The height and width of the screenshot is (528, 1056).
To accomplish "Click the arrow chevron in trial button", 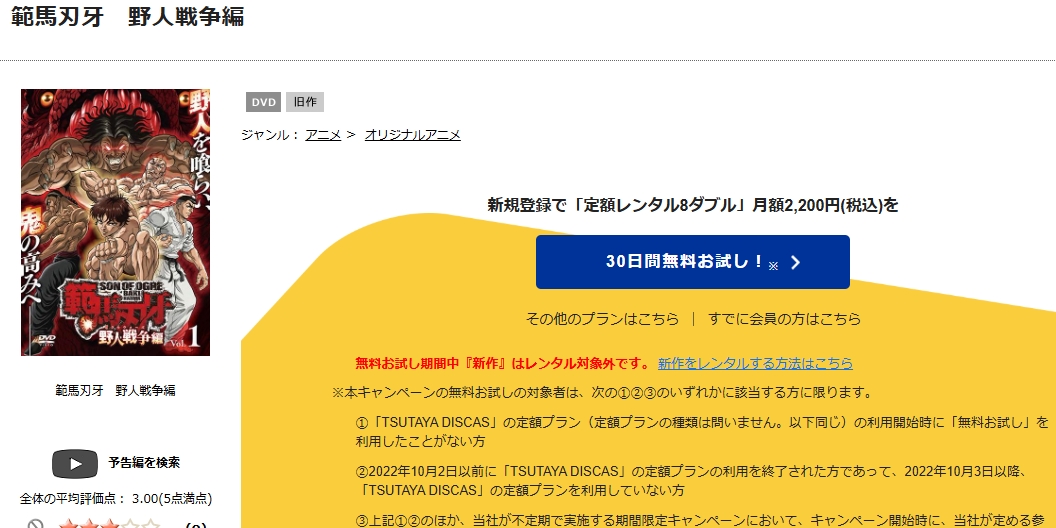I will pyautogui.click(x=795, y=263).
